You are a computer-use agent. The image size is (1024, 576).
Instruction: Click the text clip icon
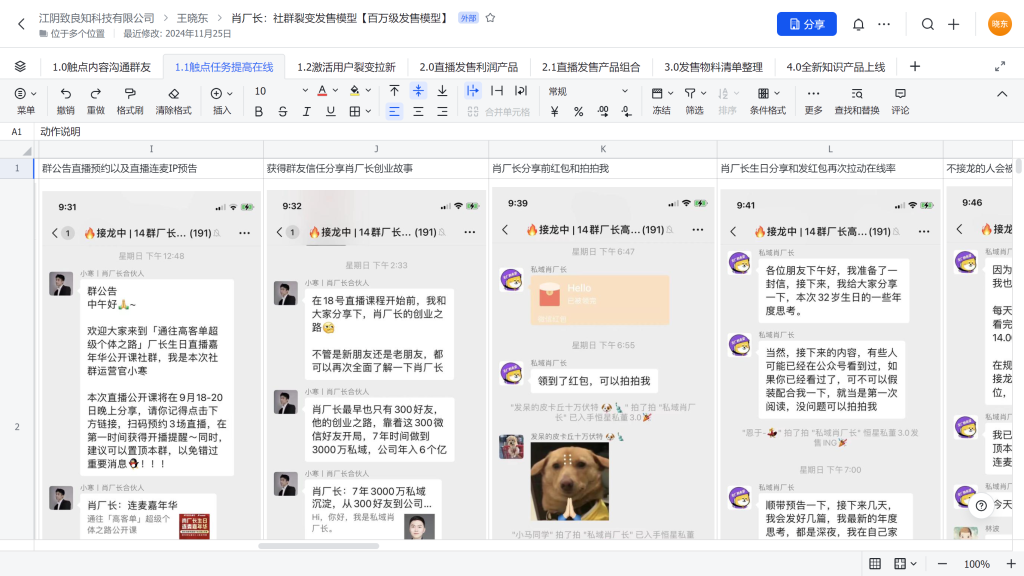[x=497, y=91]
